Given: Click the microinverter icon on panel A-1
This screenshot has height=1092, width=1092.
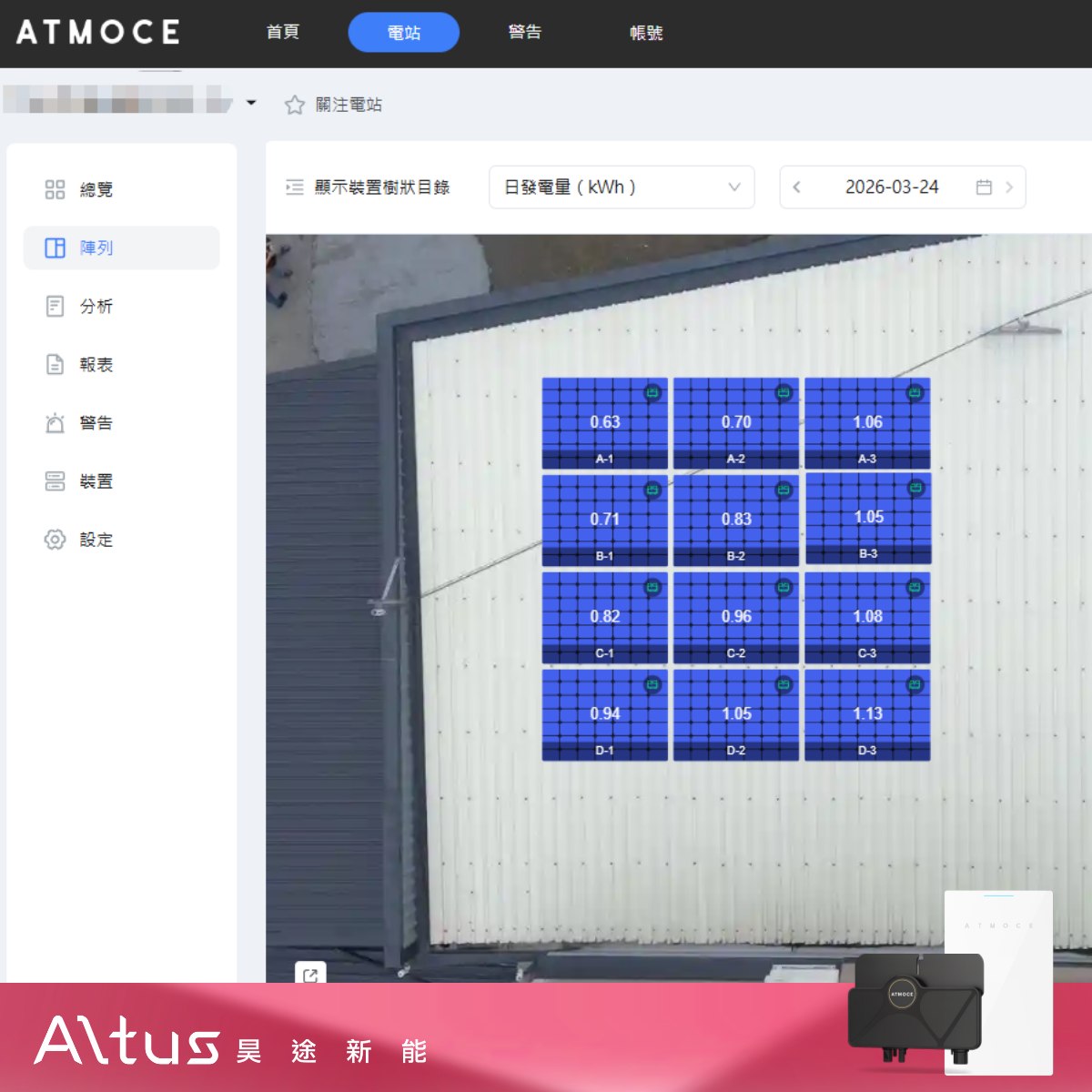Looking at the screenshot, I should tap(652, 393).
